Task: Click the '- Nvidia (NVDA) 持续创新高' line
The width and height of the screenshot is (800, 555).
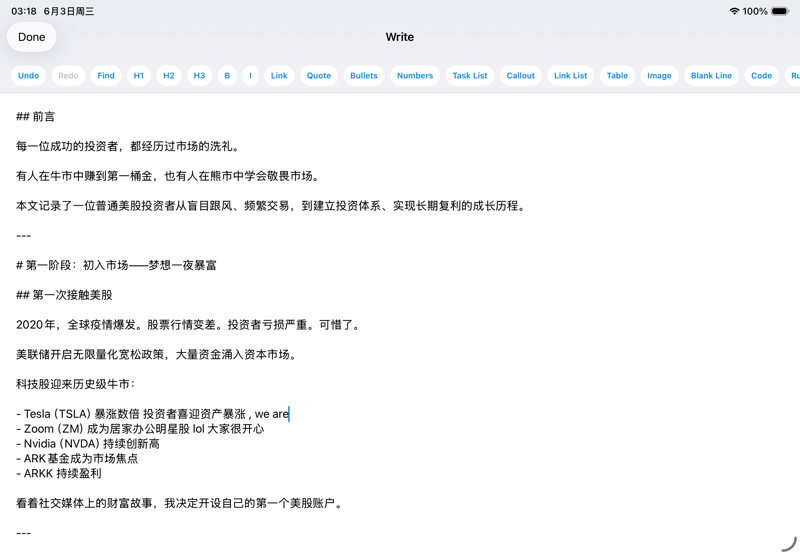Action: coord(88,443)
